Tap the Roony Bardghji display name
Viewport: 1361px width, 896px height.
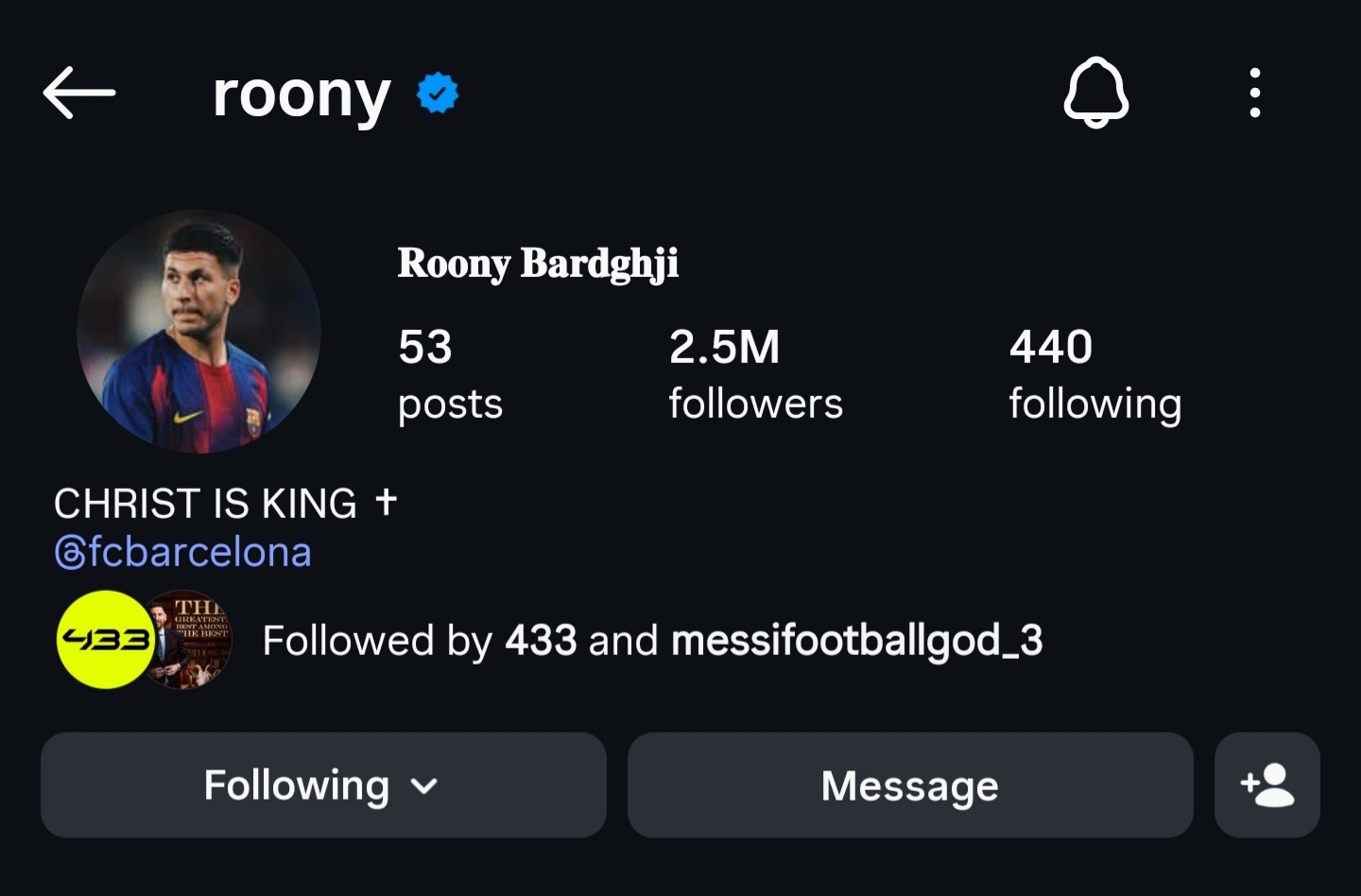click(x=538, y=264)
